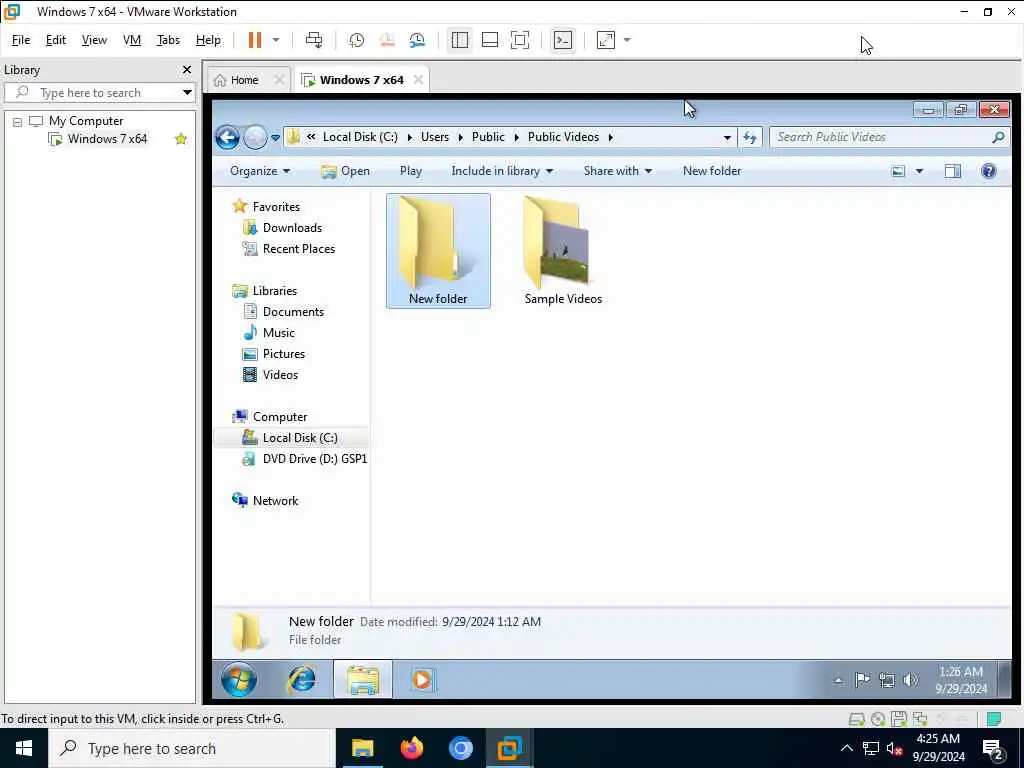Screen dimensions: 1024x768
Task: Open the VMware View menu
Action: pos(94,40)
